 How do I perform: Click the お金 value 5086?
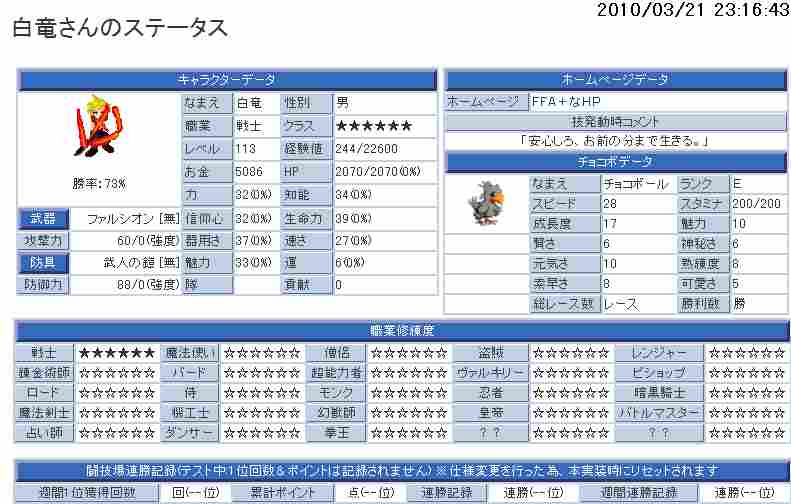coord(249,172)
